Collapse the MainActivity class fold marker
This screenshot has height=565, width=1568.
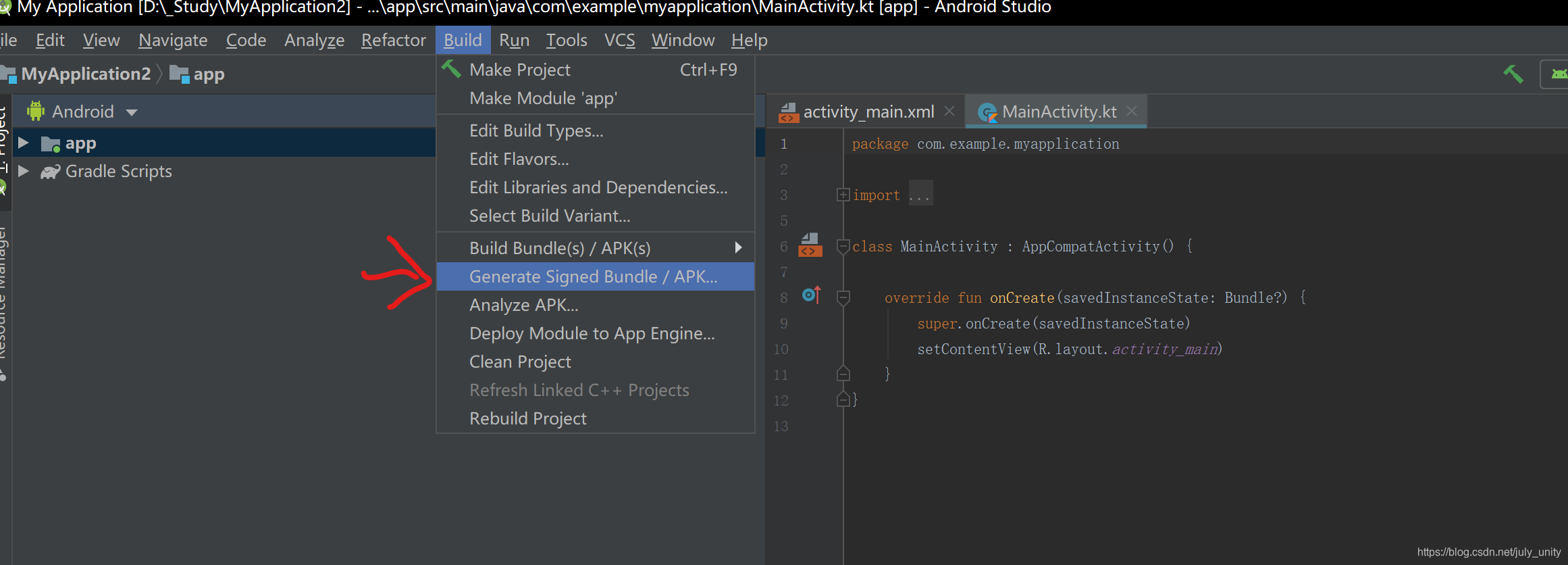point(843,246)
